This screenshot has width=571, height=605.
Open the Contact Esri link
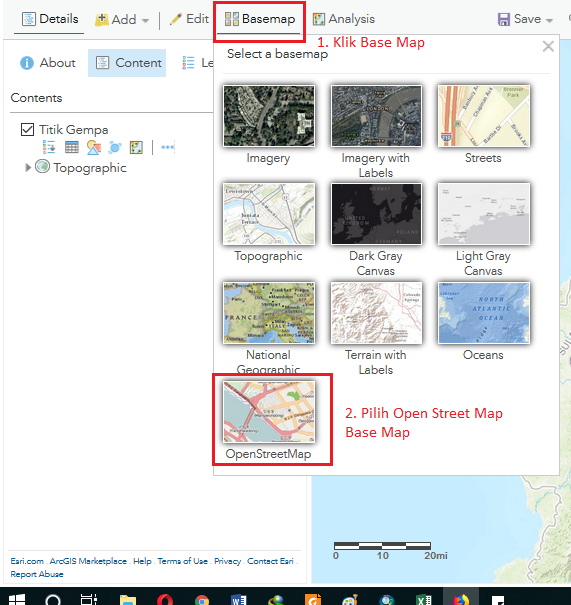[x=270, y=561]
